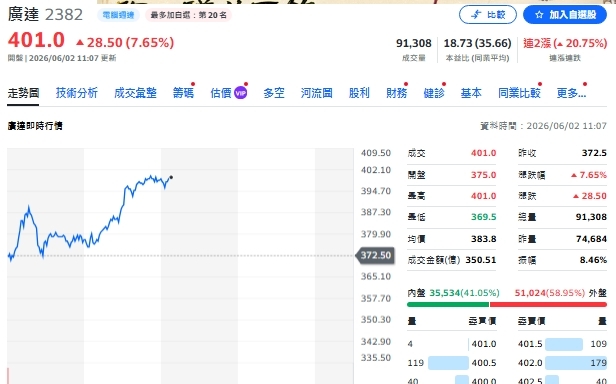Viewport: 616px width, 384px height.
Task: Click the red 外盤 ratio bar
Action: [548, 305]
